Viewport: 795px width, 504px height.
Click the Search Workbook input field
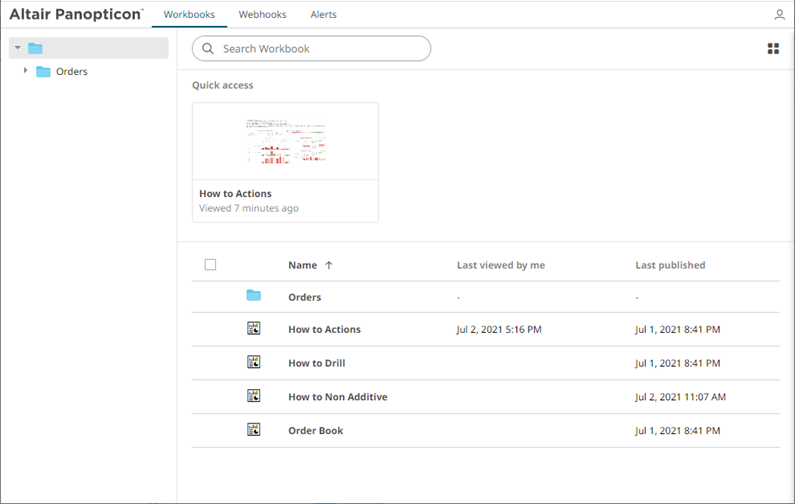[320, 48]
